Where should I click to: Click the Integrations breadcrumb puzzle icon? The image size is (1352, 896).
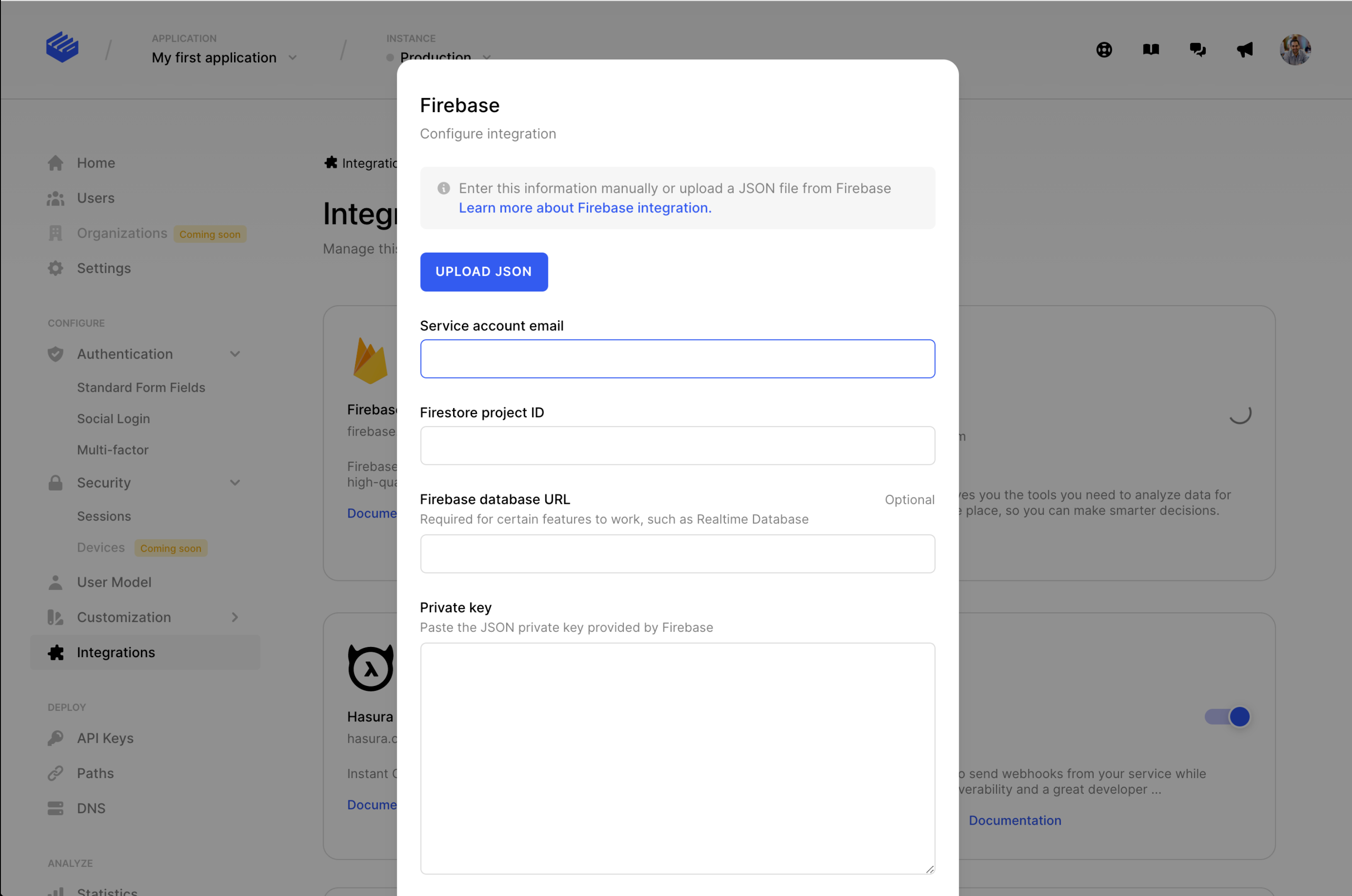pos(330,163)
